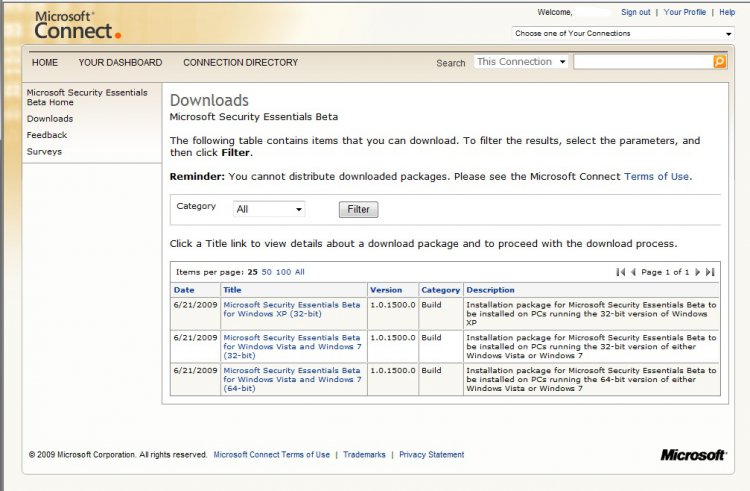Screen dimensions: 750x491
Task: Go to next page pagination arrow
Action: coord(697,272)
